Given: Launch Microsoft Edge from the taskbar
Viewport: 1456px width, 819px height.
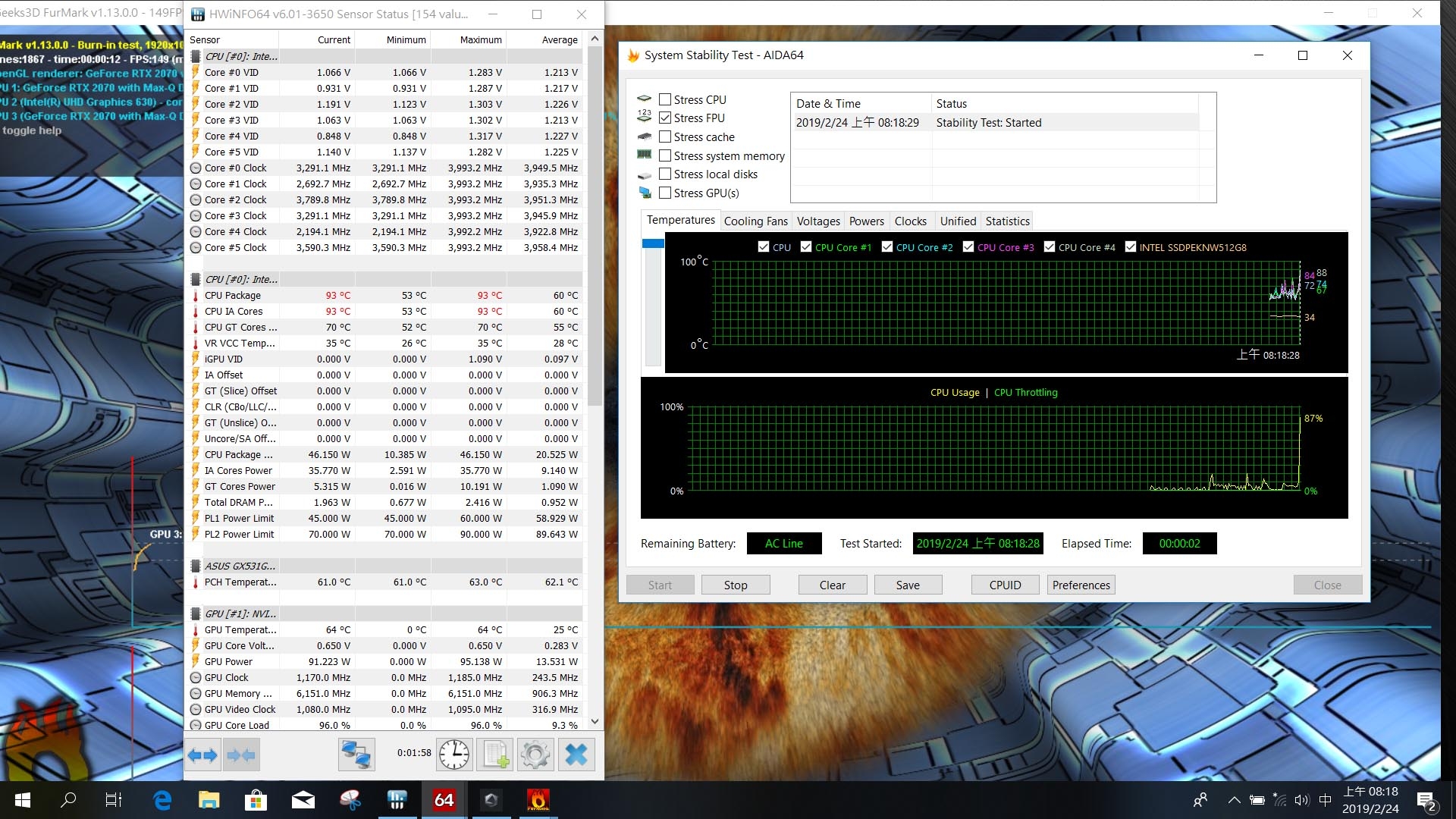Looking at the screenshot, I should [x=162, y=800].
